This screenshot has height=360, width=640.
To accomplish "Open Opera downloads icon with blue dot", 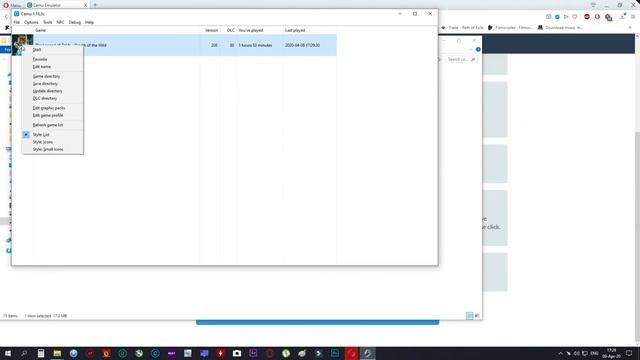I will coord(623,17).
